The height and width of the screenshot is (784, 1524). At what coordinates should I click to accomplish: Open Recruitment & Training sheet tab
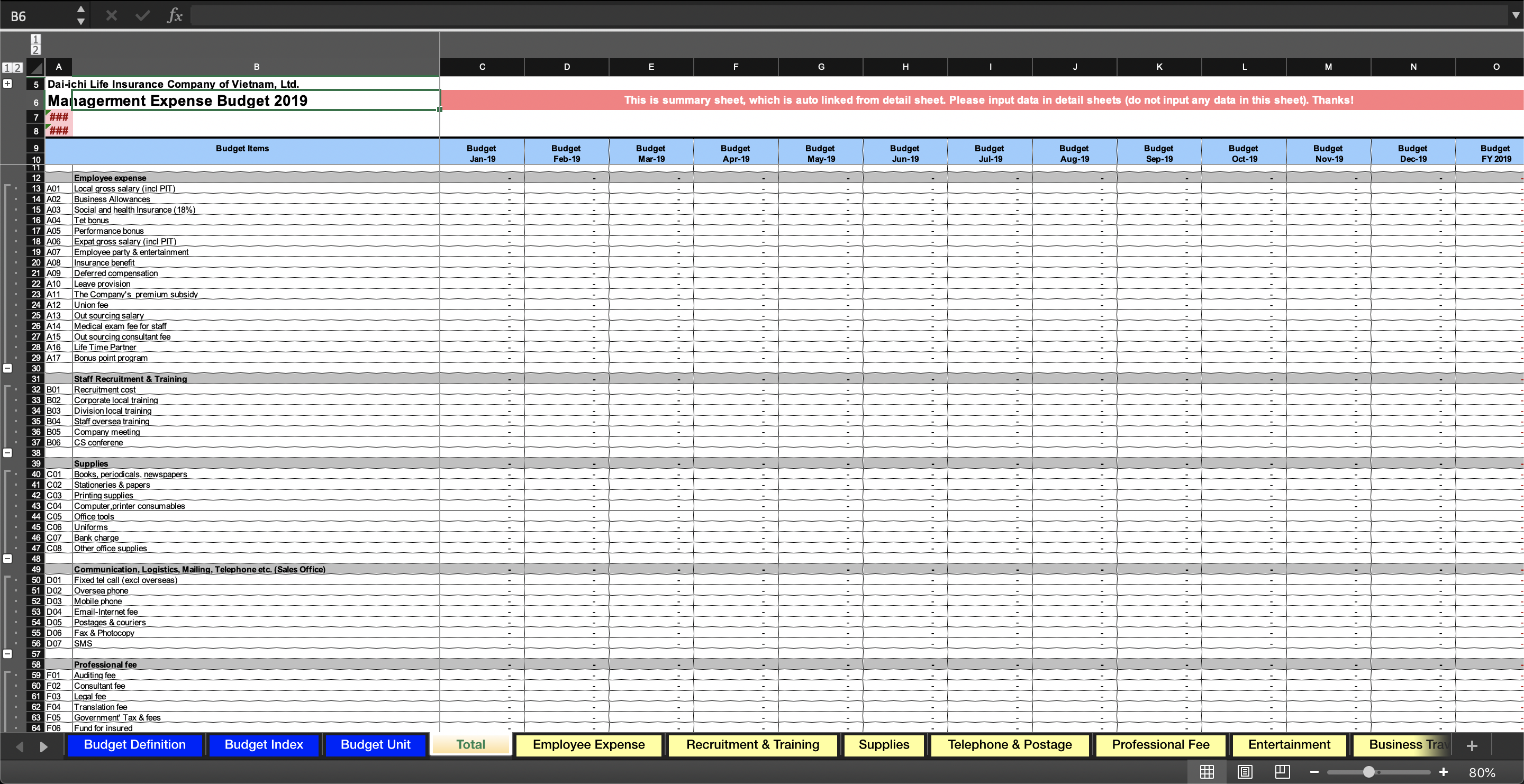click(752, 745)
